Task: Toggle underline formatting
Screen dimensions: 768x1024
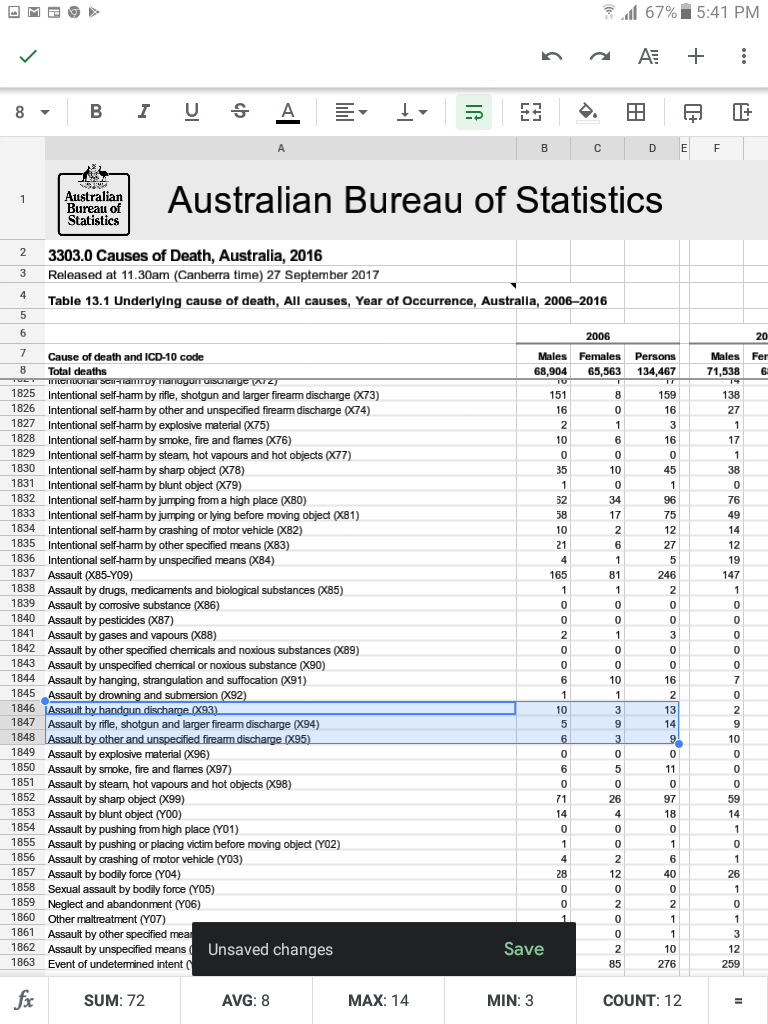Action: point(191,112)
